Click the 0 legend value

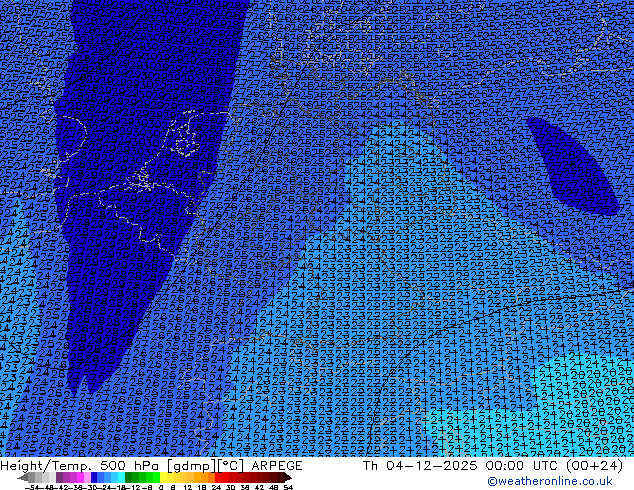pyautogui.click(x=161, y=488)
